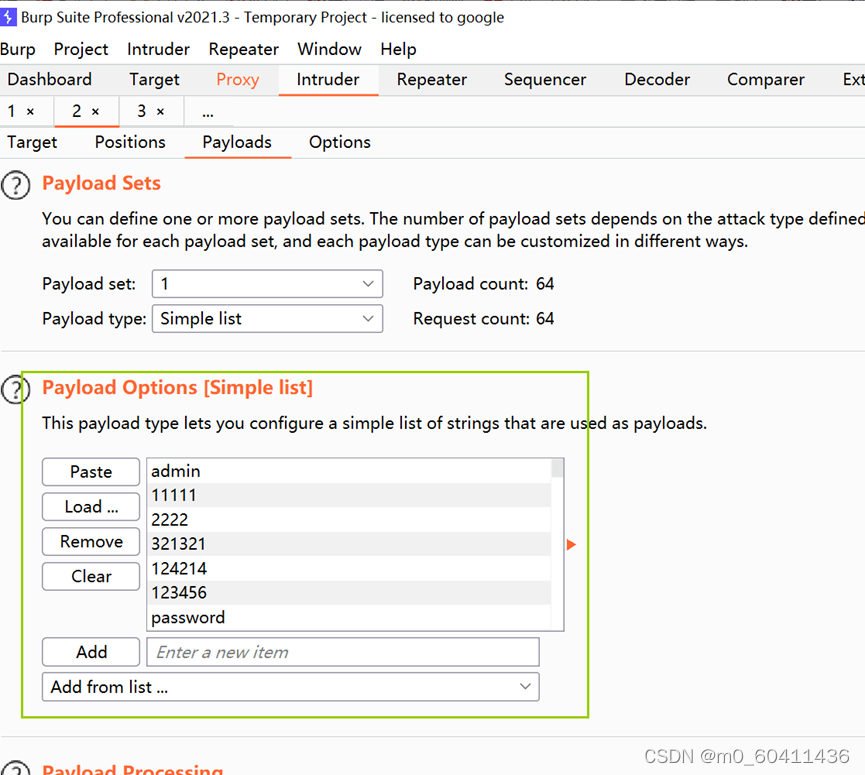Open help for Payload Processing section
Image resolution: width=865 pixels, height=775 pixels.
(x=15, y=768)
